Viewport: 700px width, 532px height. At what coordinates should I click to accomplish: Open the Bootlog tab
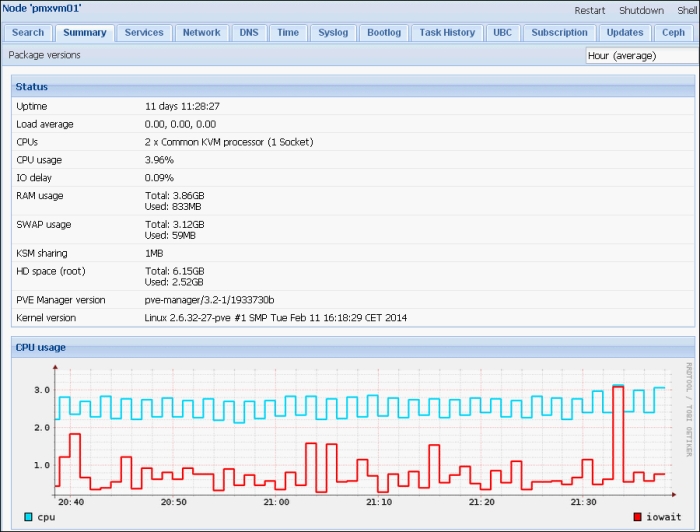384,33
